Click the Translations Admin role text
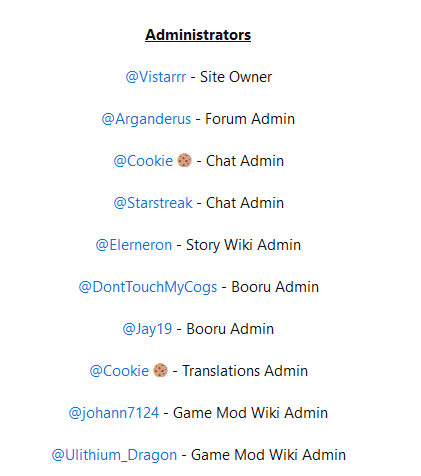The width and height of the screenshot is (421, 476). point(245,371)
